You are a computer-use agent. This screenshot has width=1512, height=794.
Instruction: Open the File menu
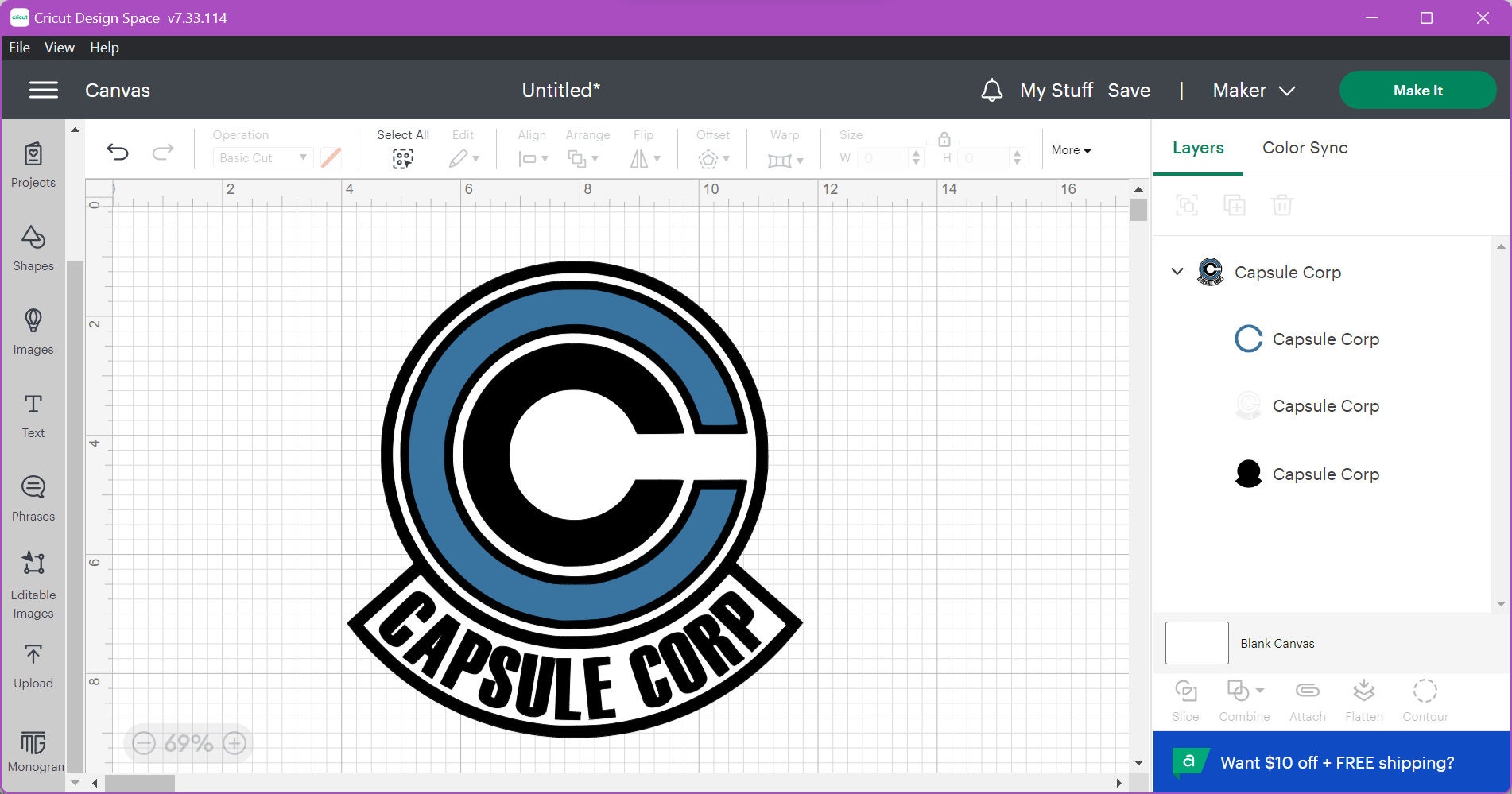tap(18, 48)
